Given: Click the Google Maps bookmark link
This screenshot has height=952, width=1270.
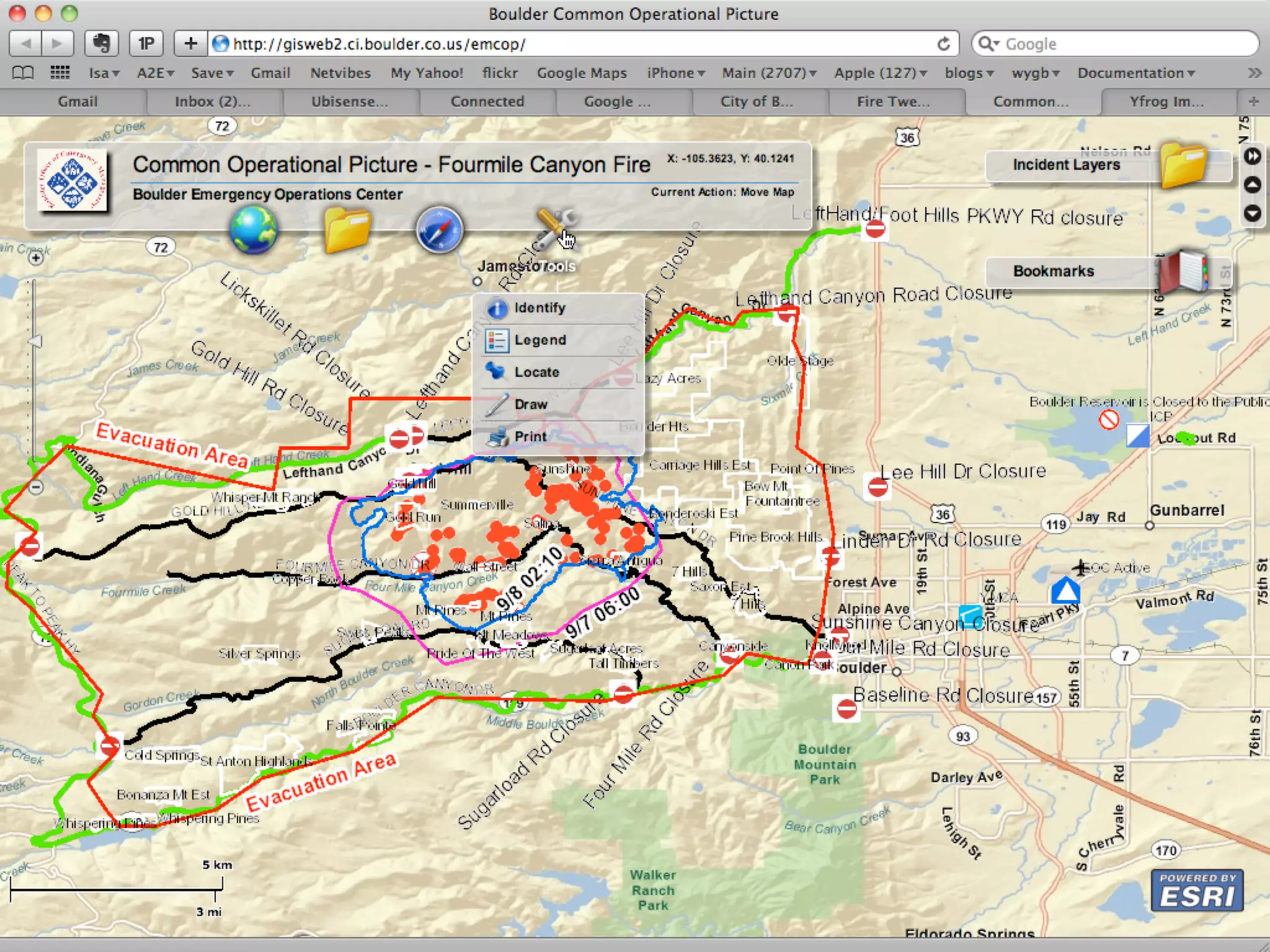Looking at the screenshot, I should click(x=582, y=73).
